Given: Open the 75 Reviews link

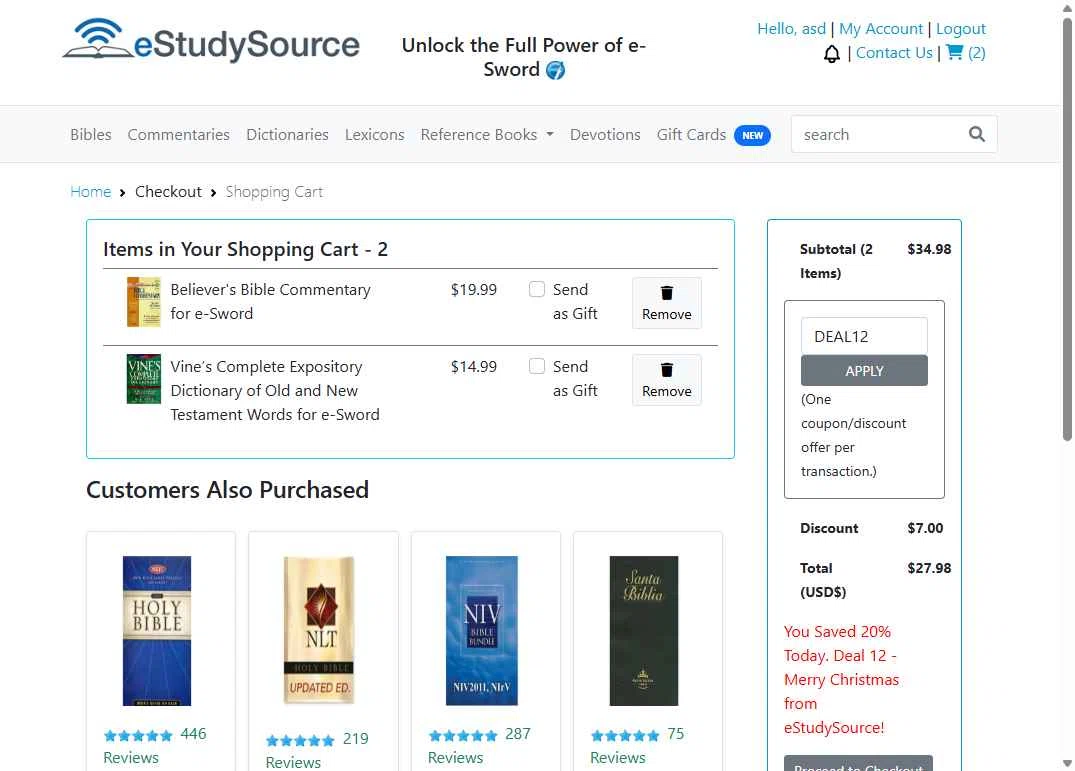Looking at the screenshot, I should click(638, 746).
